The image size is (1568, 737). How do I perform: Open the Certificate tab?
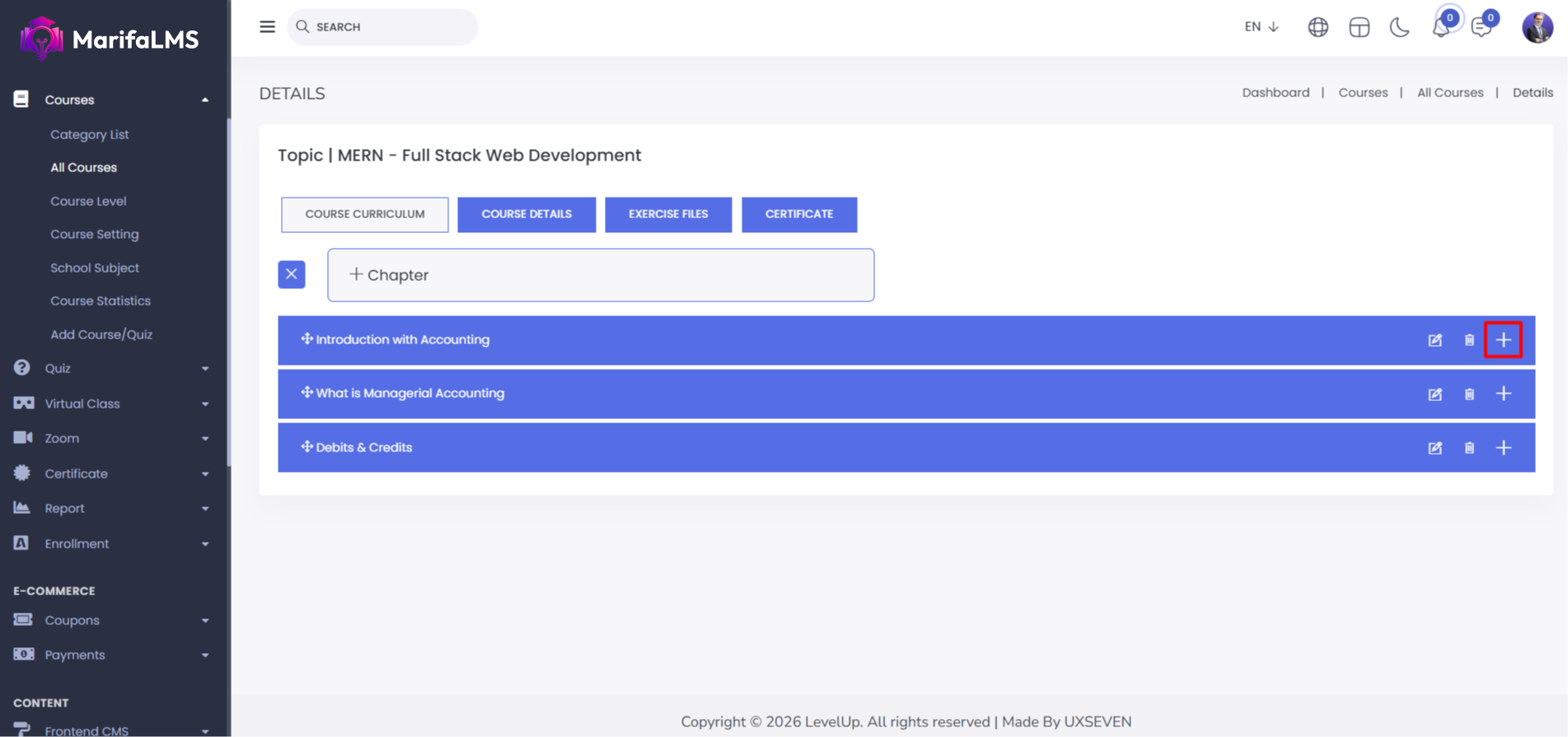tap(798, 214)
